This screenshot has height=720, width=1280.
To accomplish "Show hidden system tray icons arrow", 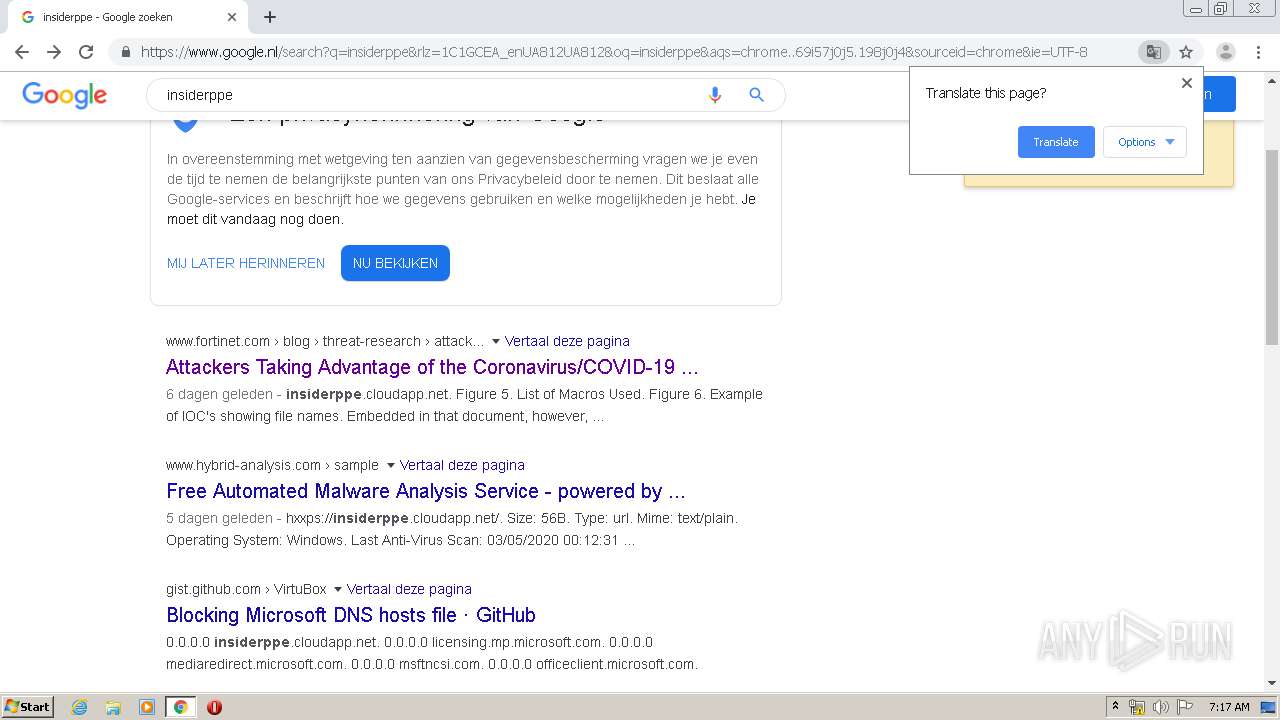I will pos(1115,707).
